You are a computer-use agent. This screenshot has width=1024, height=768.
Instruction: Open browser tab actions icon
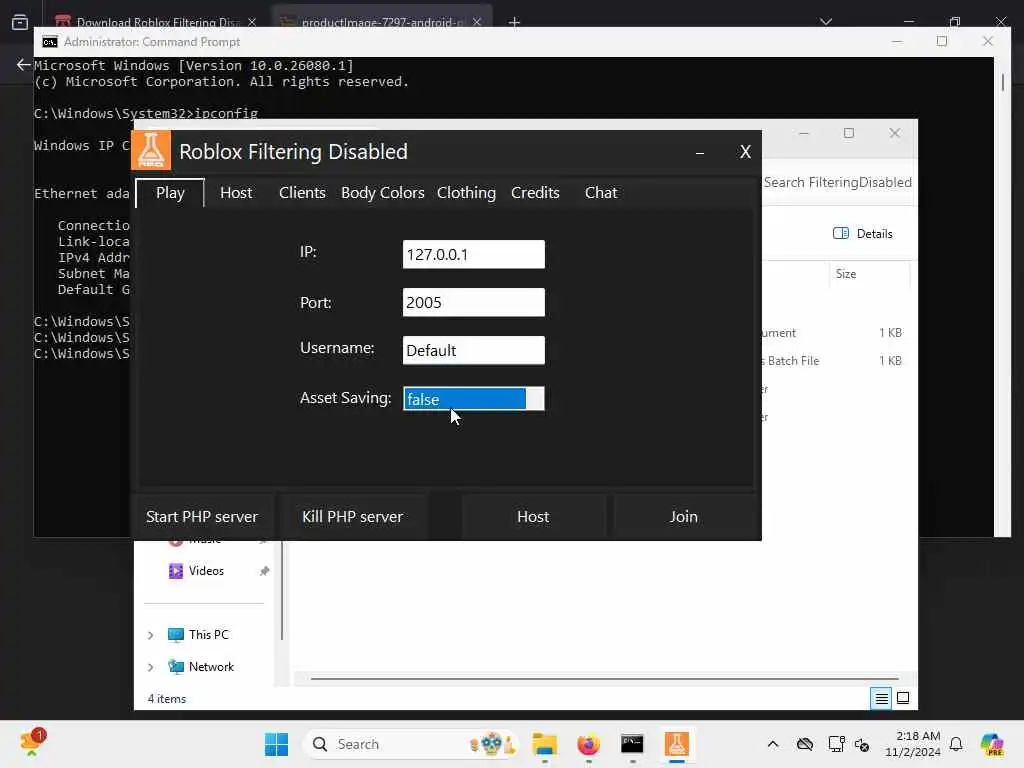pyautogui.click(x=20, y=22)
